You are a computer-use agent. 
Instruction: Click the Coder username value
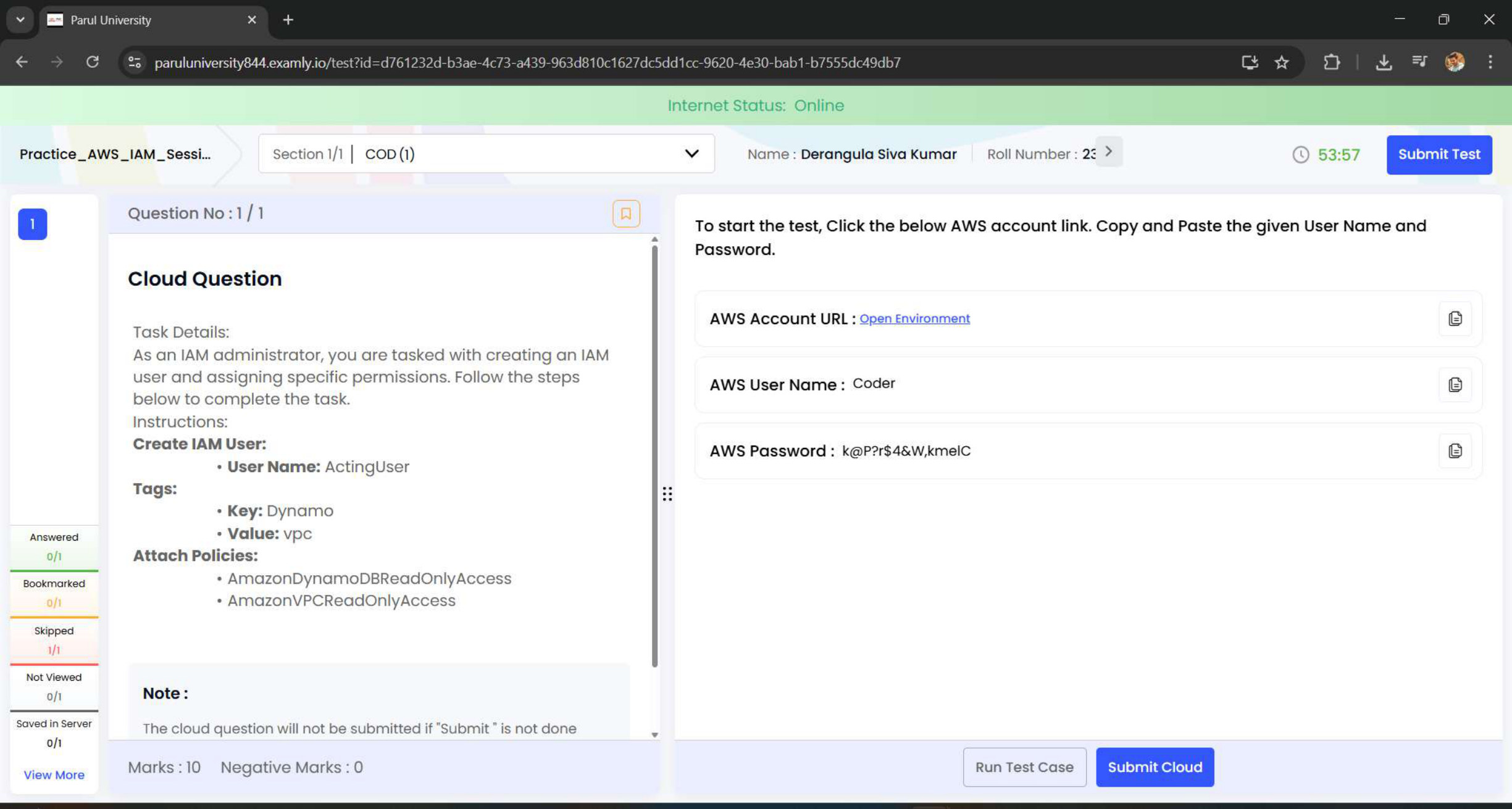(x=874, y=383)
